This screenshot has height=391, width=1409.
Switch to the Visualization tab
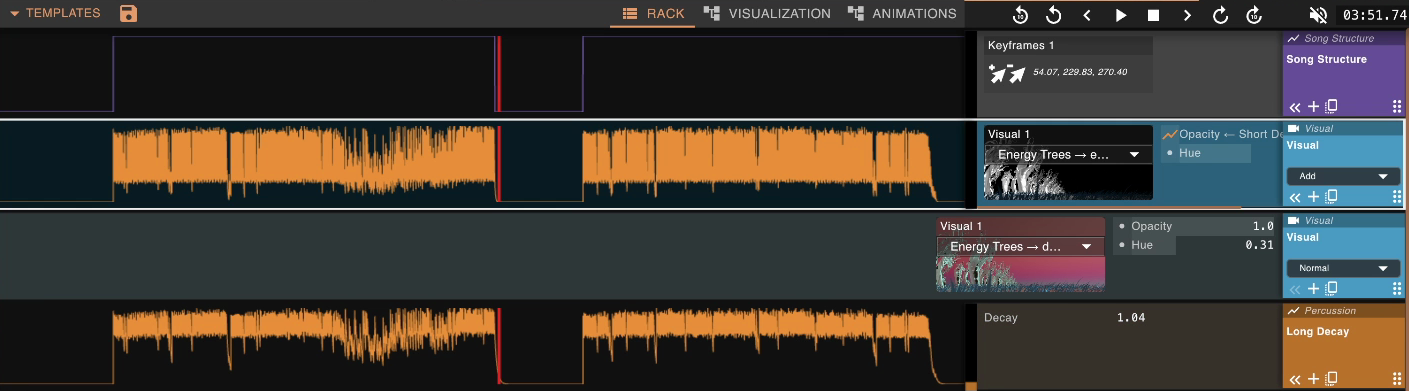point(767,14)
